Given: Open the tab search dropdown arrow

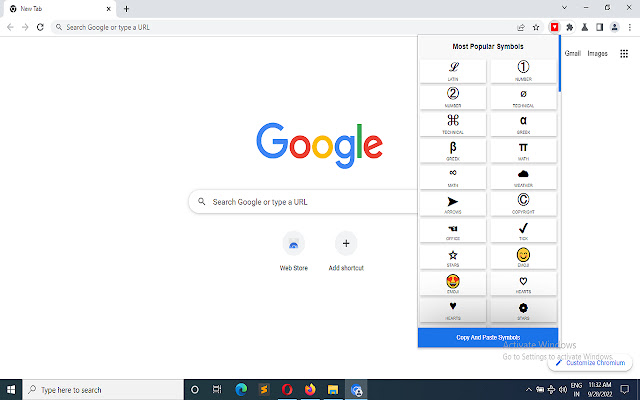Looking at the screenshot, I should 564,7.
